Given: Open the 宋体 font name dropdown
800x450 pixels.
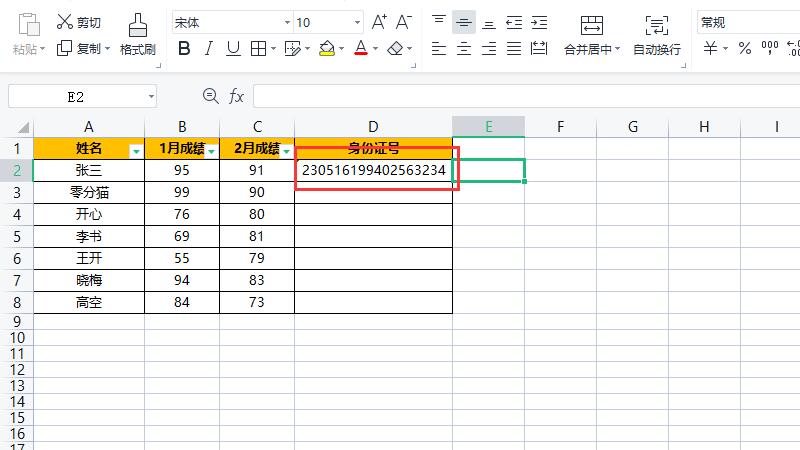Looking at the screenshot, I should (287, 22).
